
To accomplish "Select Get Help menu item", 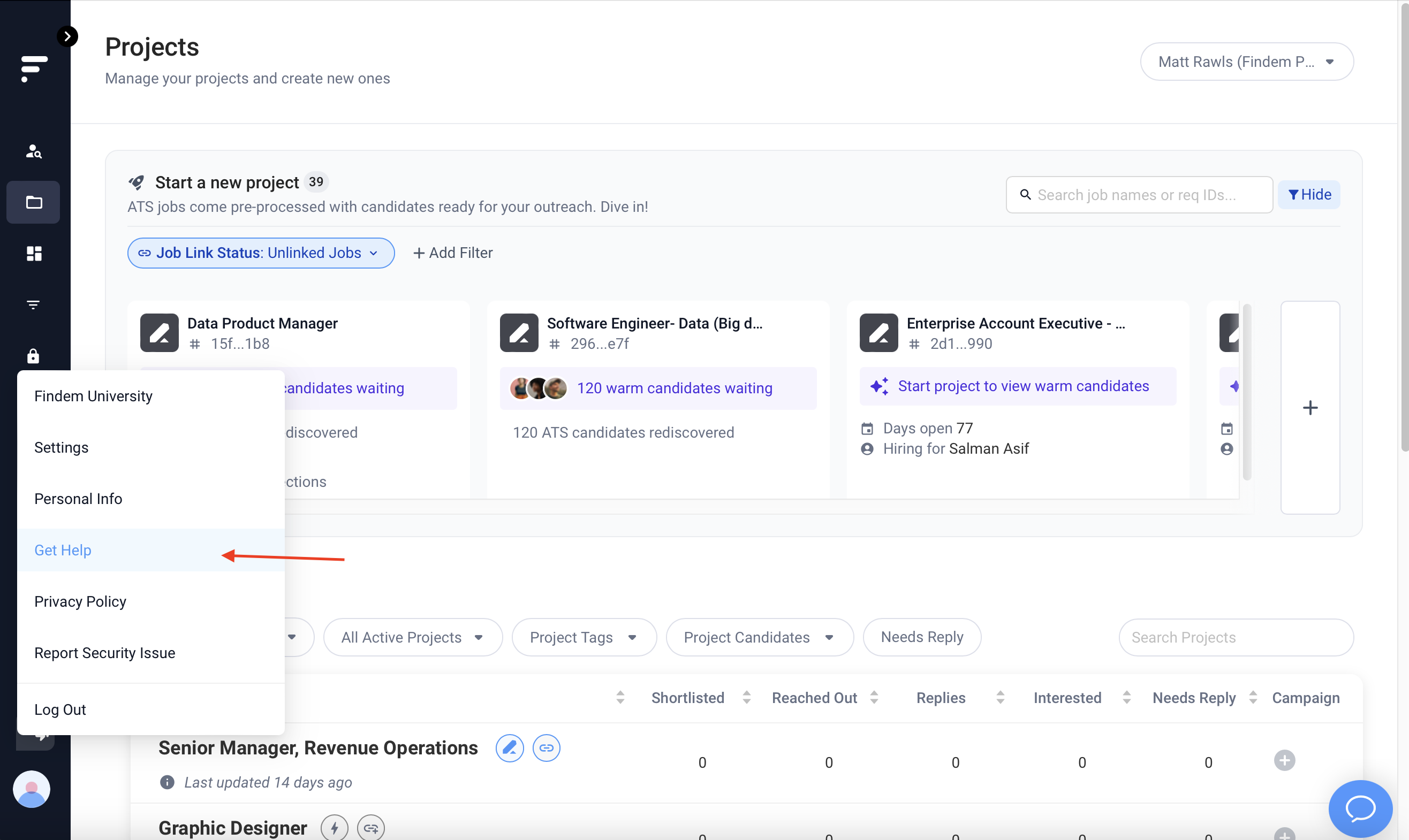I will coord(150,550).
